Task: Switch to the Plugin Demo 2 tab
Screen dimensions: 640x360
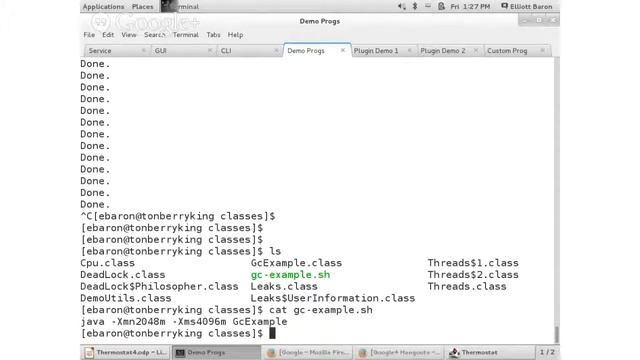Action: click(450, 51)
